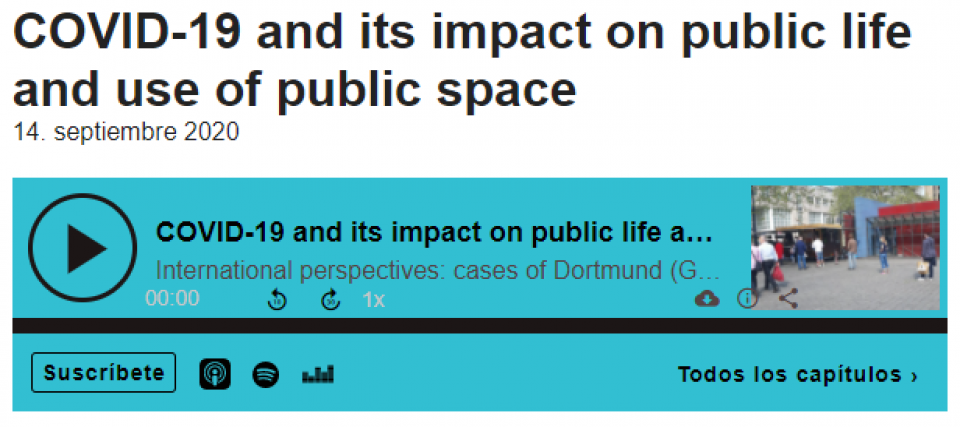Open the Deezer equalizer icon
Image resolution: width=960 pixels, height=427 pixels.
[318, 374]
